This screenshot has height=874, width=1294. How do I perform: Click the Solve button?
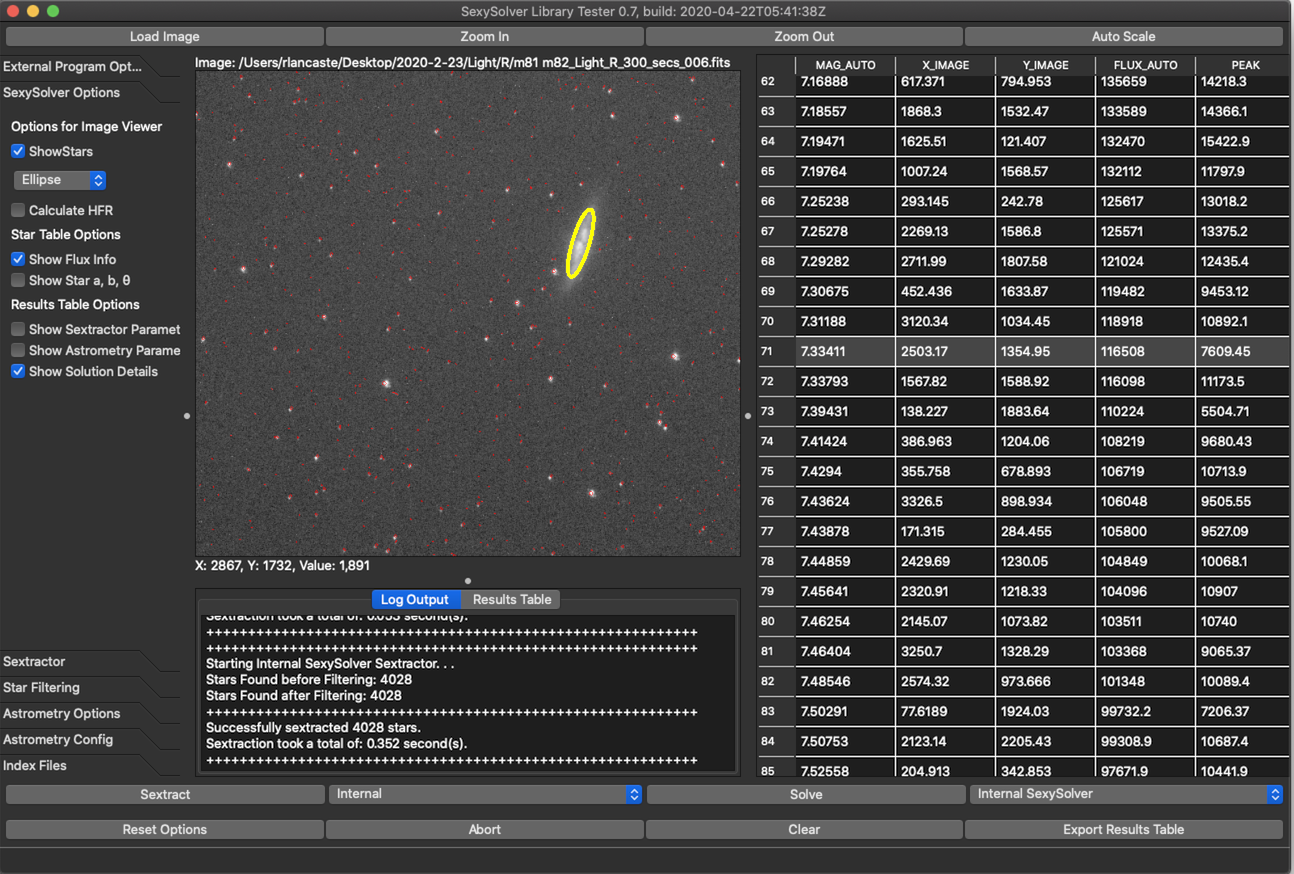coord(806,794)
